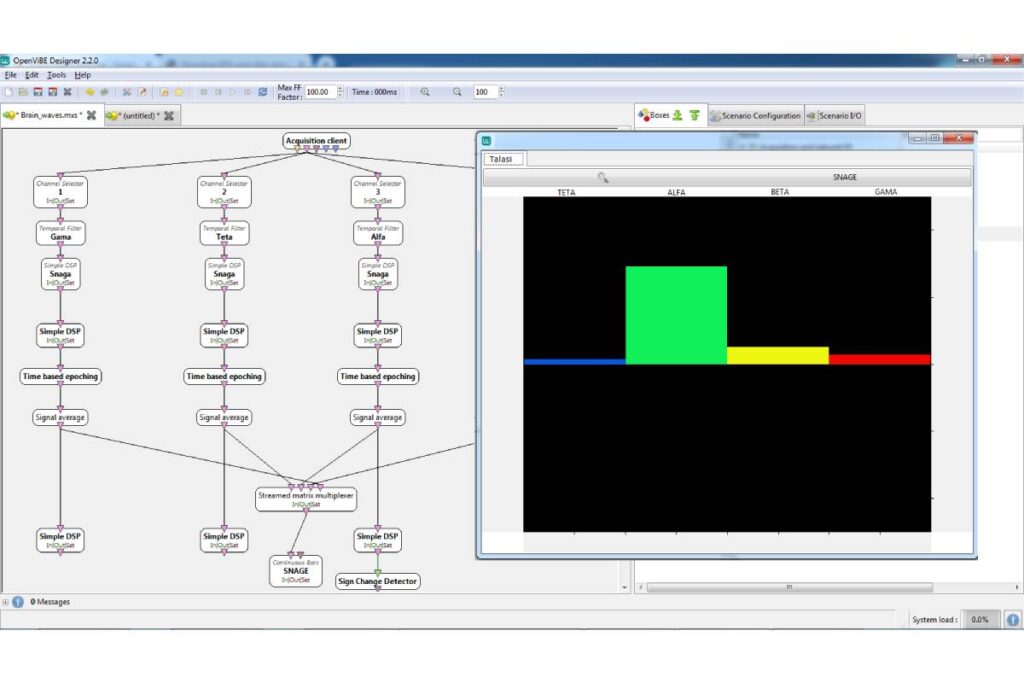Click the New scenario icon
Viewport: 1024px width, 683px height.
point(7,92)
